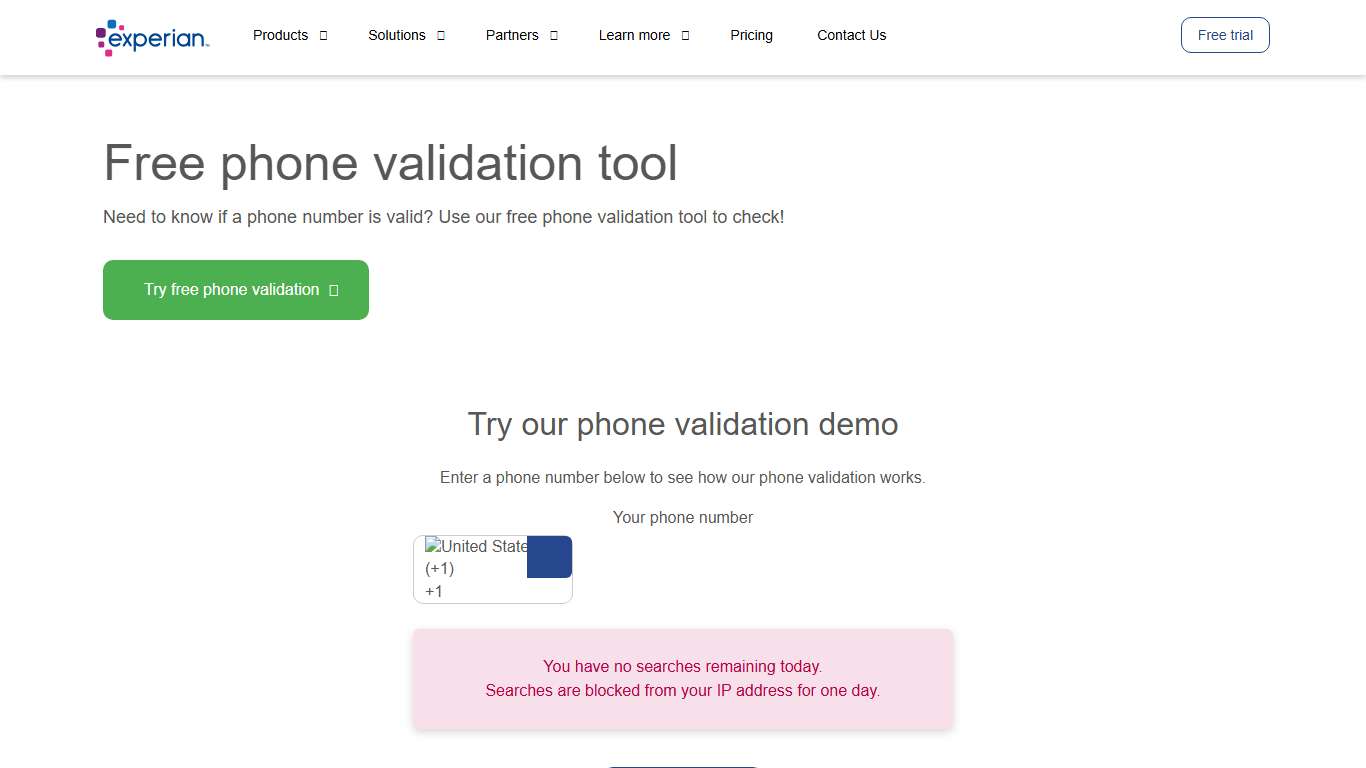Screen dimensions: 1366x768
Task: Click the chevron icon beside Partners
Action: coord(553,35)
